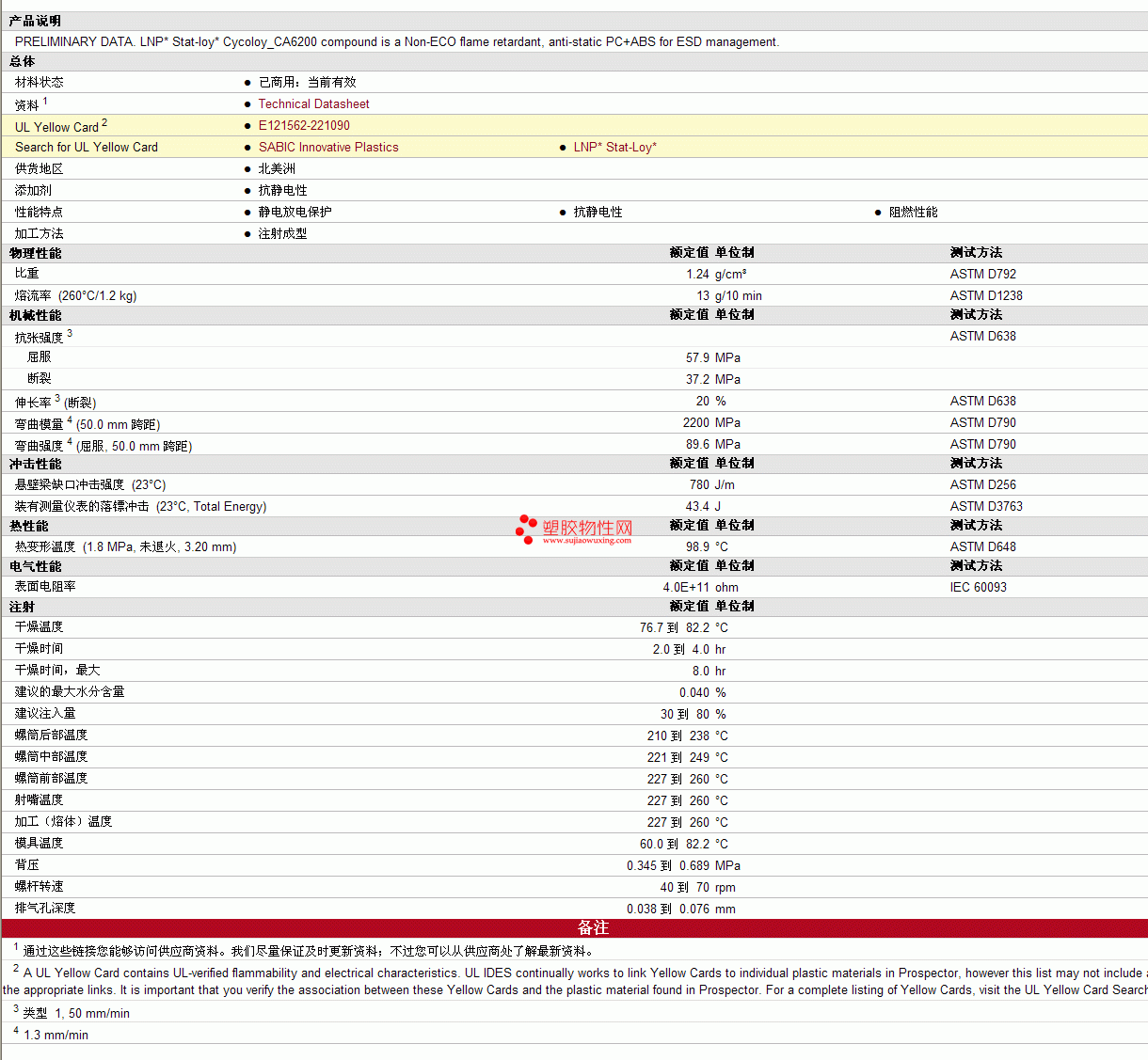Viewport: 1148px width, 1060px height.
Task: Select the '阻燃性能' feature entry
Action: tap(913, 212)
